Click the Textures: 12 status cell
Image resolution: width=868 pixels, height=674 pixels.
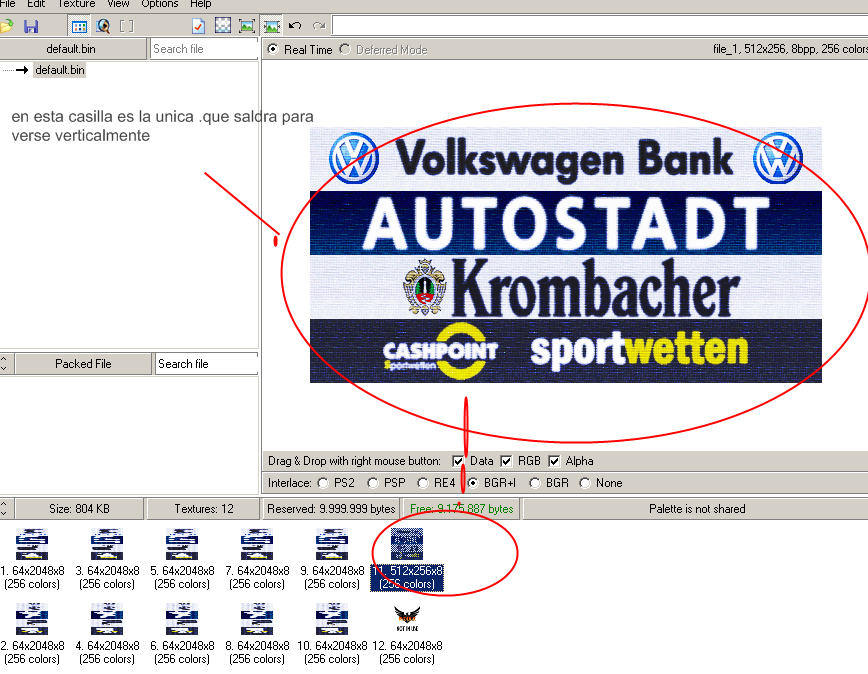(x=204, y=509)
